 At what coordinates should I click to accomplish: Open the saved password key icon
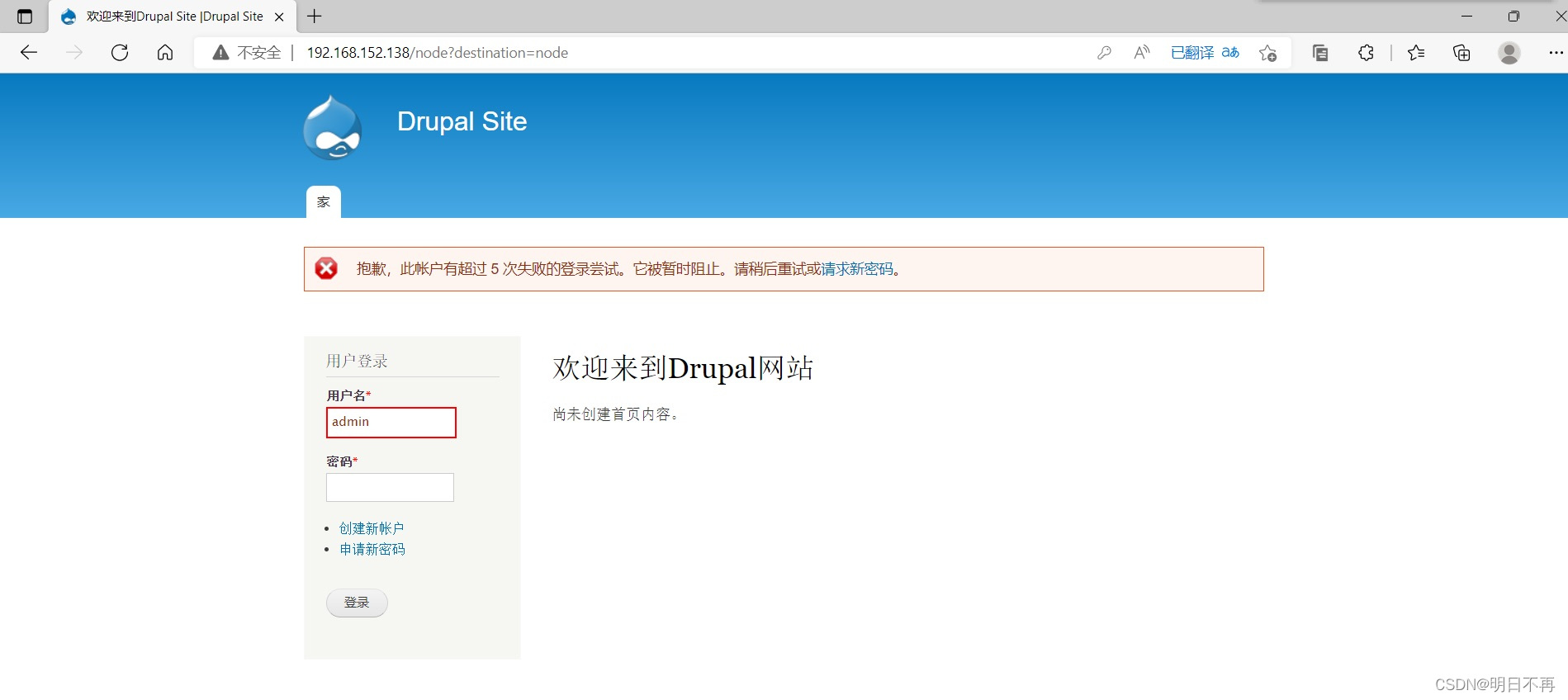(1104, 53)
